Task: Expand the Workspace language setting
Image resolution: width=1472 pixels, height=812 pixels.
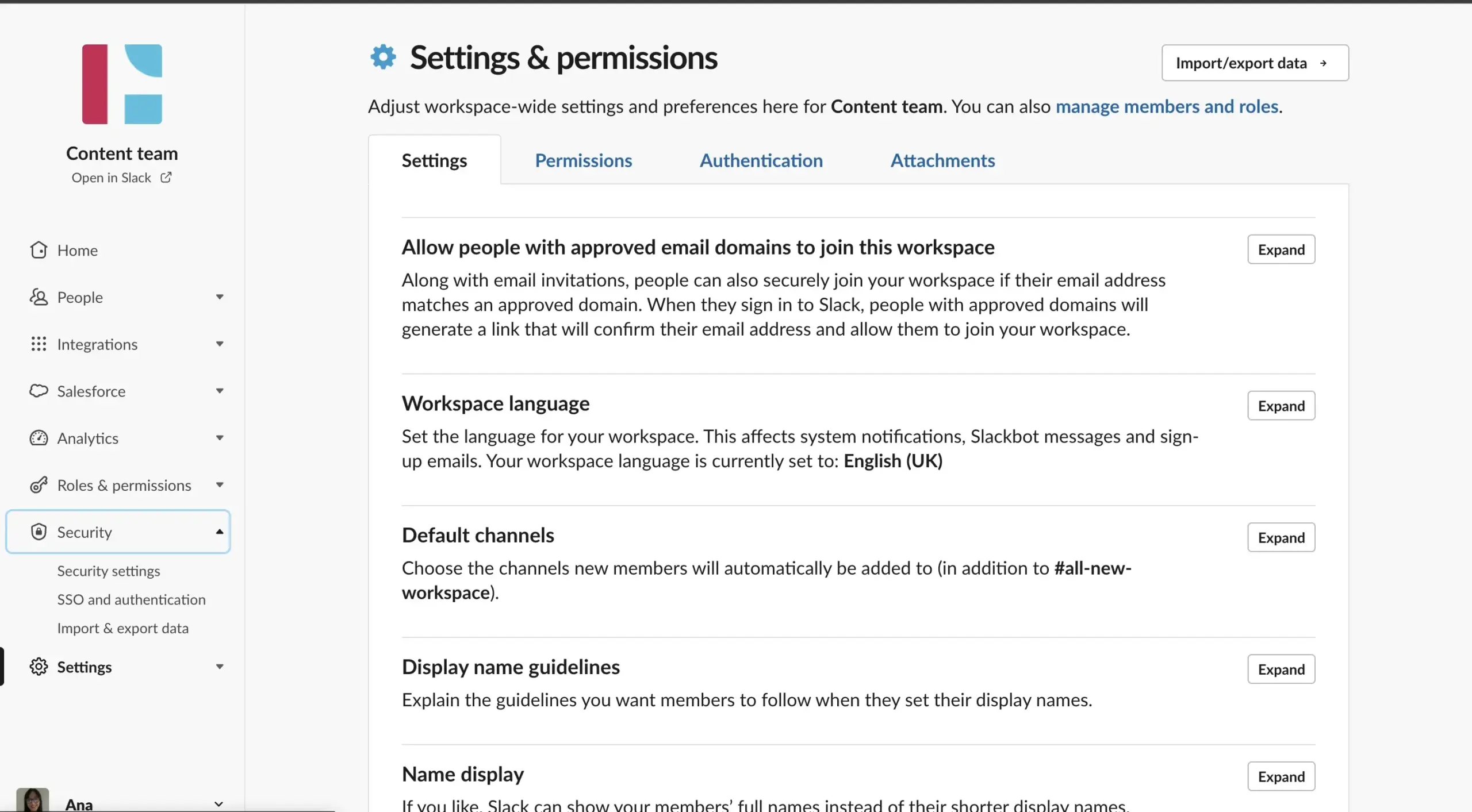Action: tap(1281, 406)
